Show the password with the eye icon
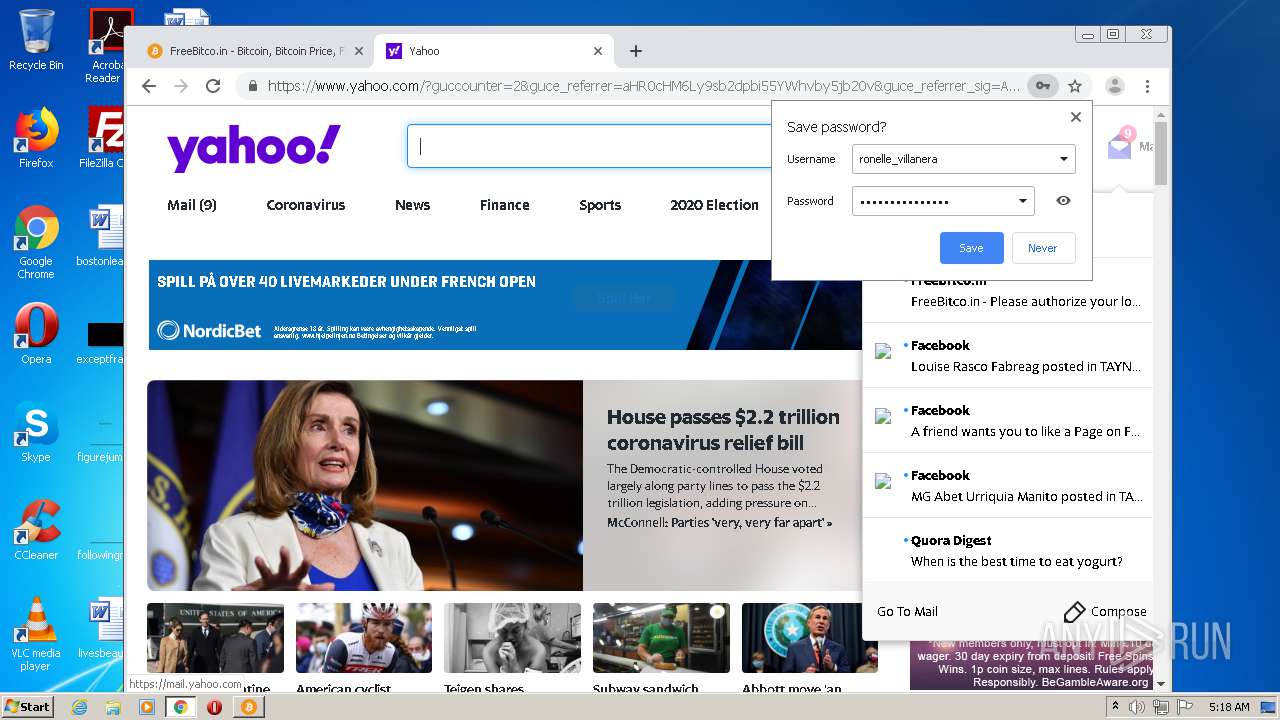 (x=1063, y=201)
